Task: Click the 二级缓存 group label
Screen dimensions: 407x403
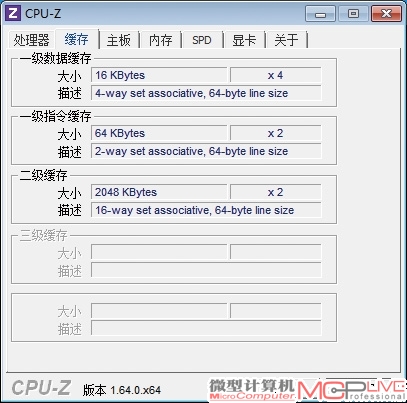Action: tap(43, 175)
